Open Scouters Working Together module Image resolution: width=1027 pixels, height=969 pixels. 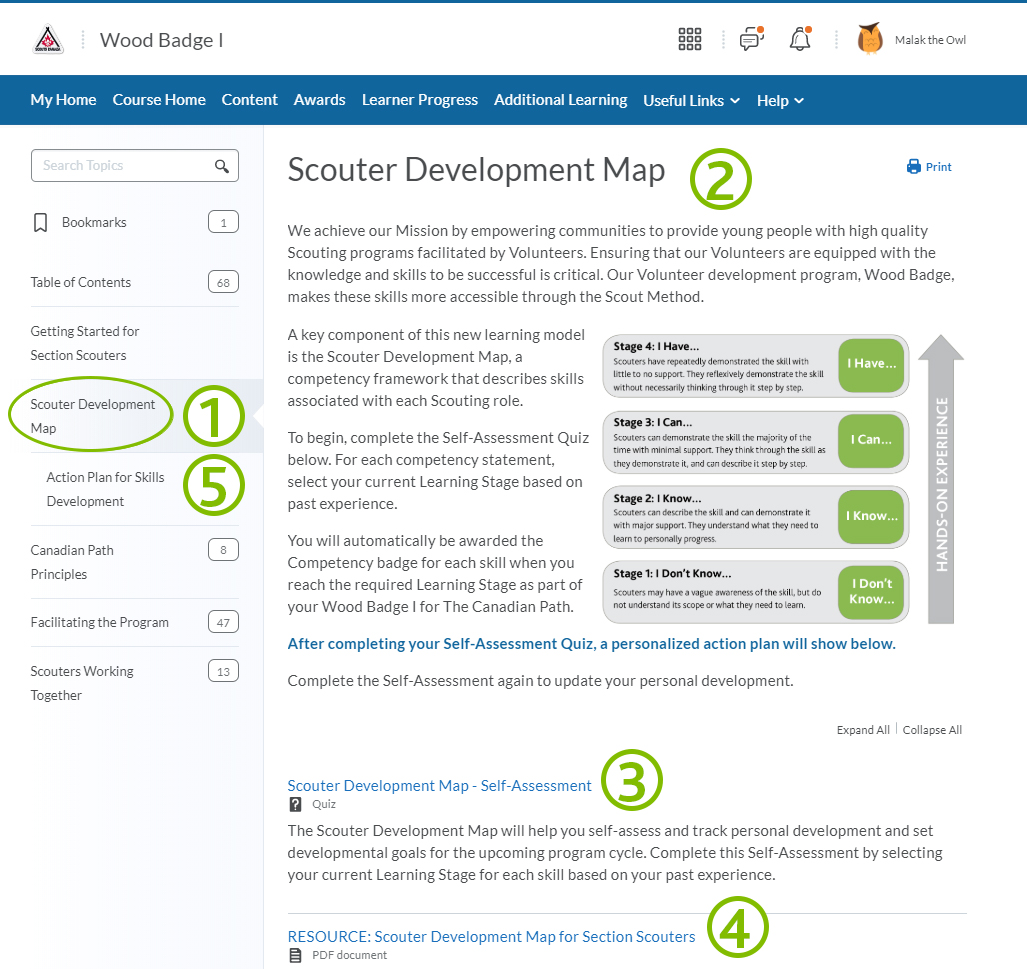(x=82, y=683)
